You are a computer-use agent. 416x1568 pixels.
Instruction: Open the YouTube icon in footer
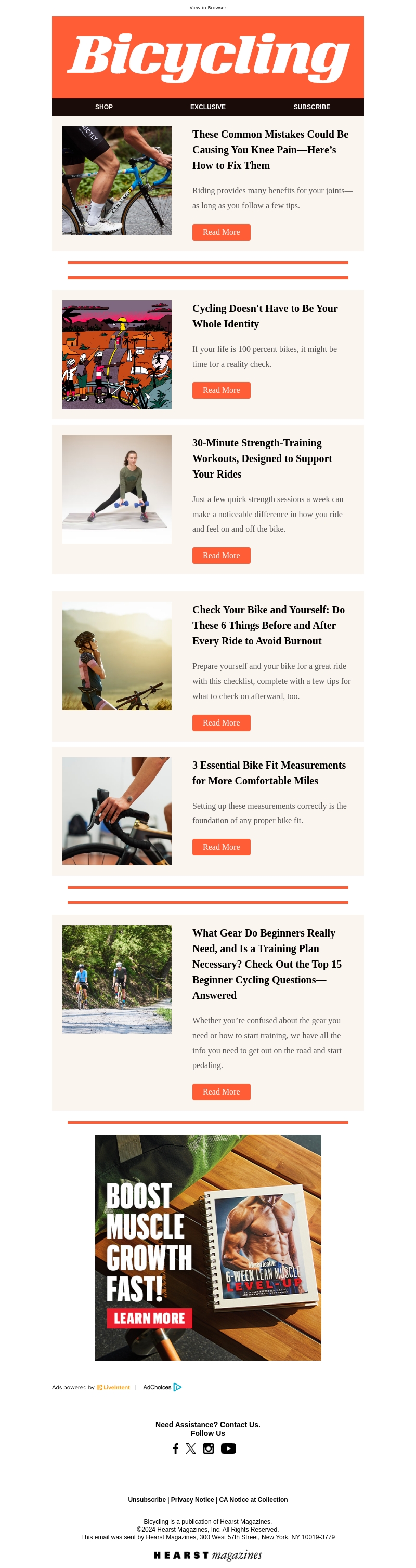[x=228, y=1448]
